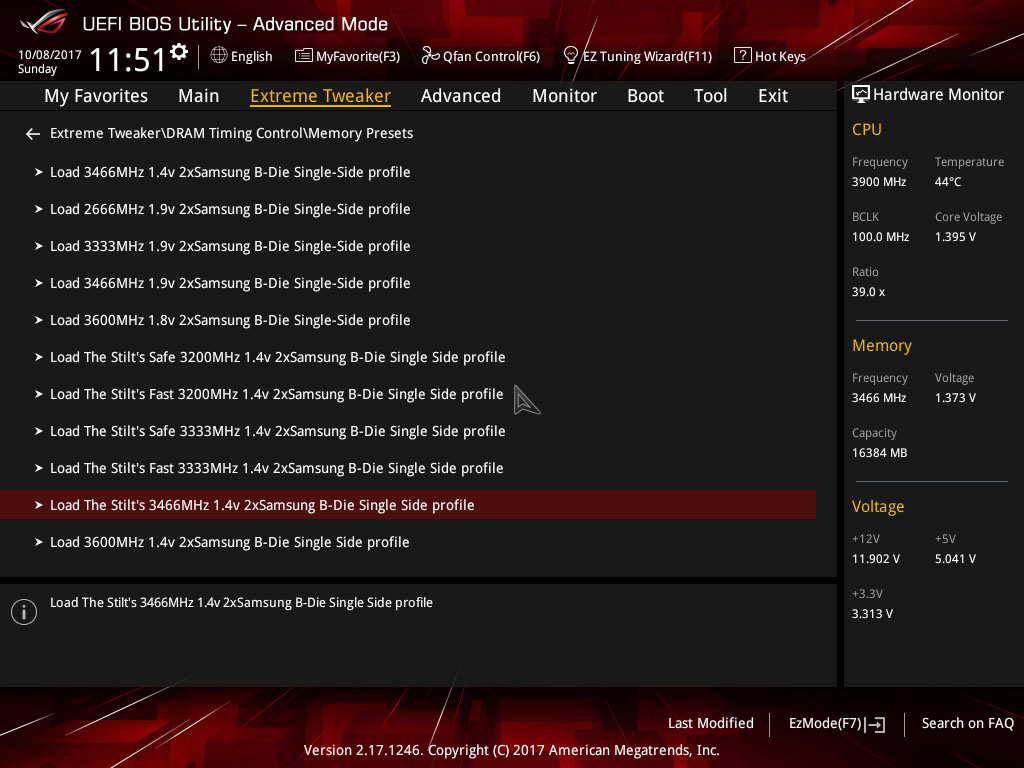
Task: Select Load 3600MHz 1.8v profile text
Action: click(230, 321)
